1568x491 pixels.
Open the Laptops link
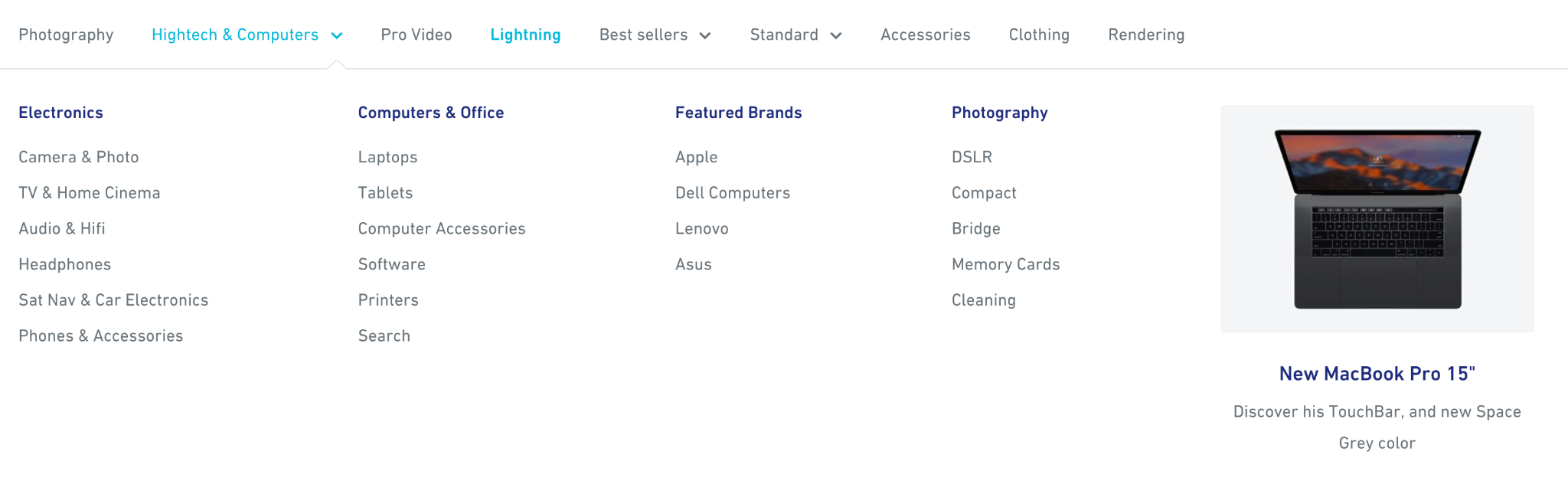[x=387, y=157]
